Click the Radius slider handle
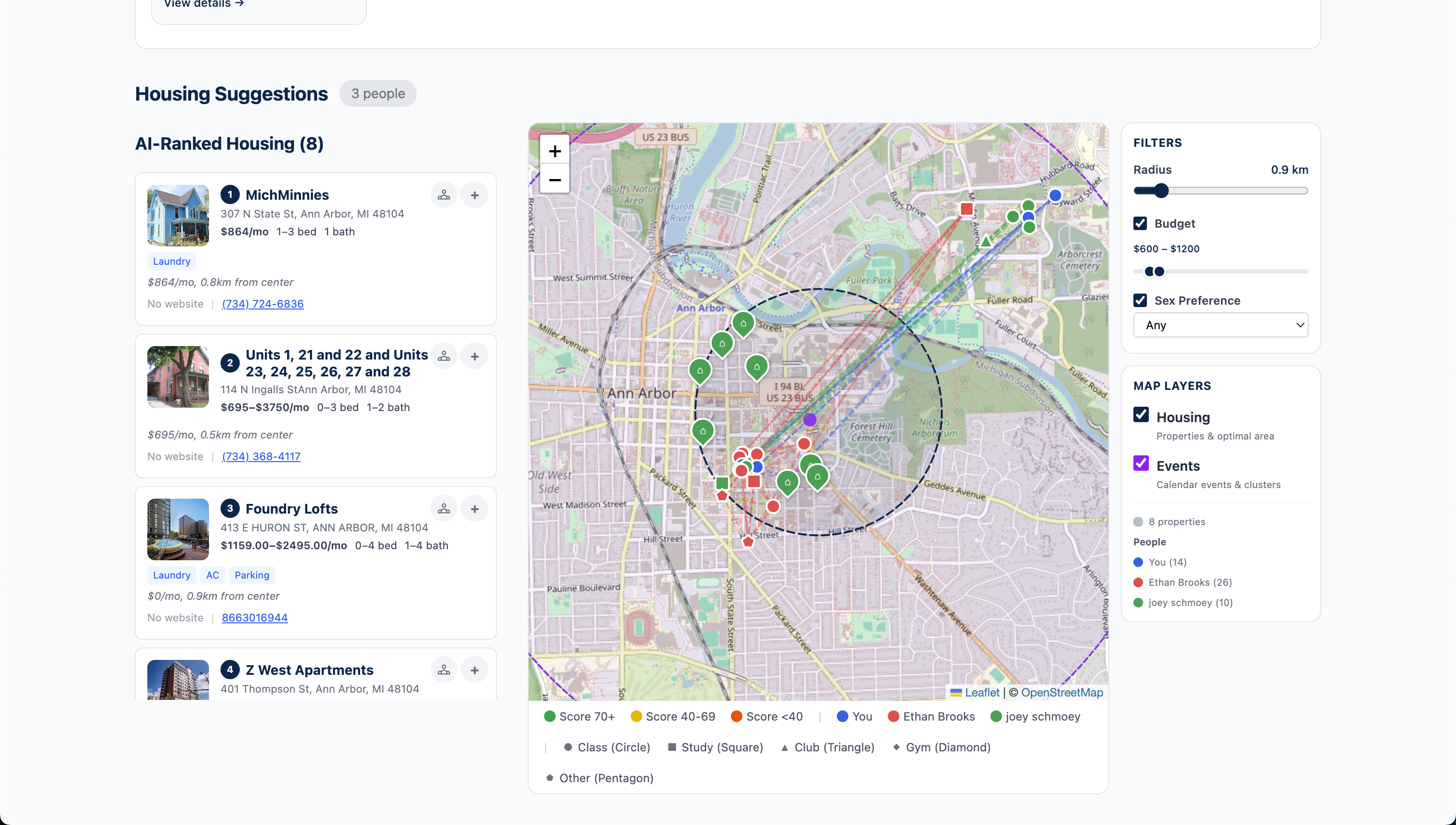The image size is (1456, 825). point(1161,191)
